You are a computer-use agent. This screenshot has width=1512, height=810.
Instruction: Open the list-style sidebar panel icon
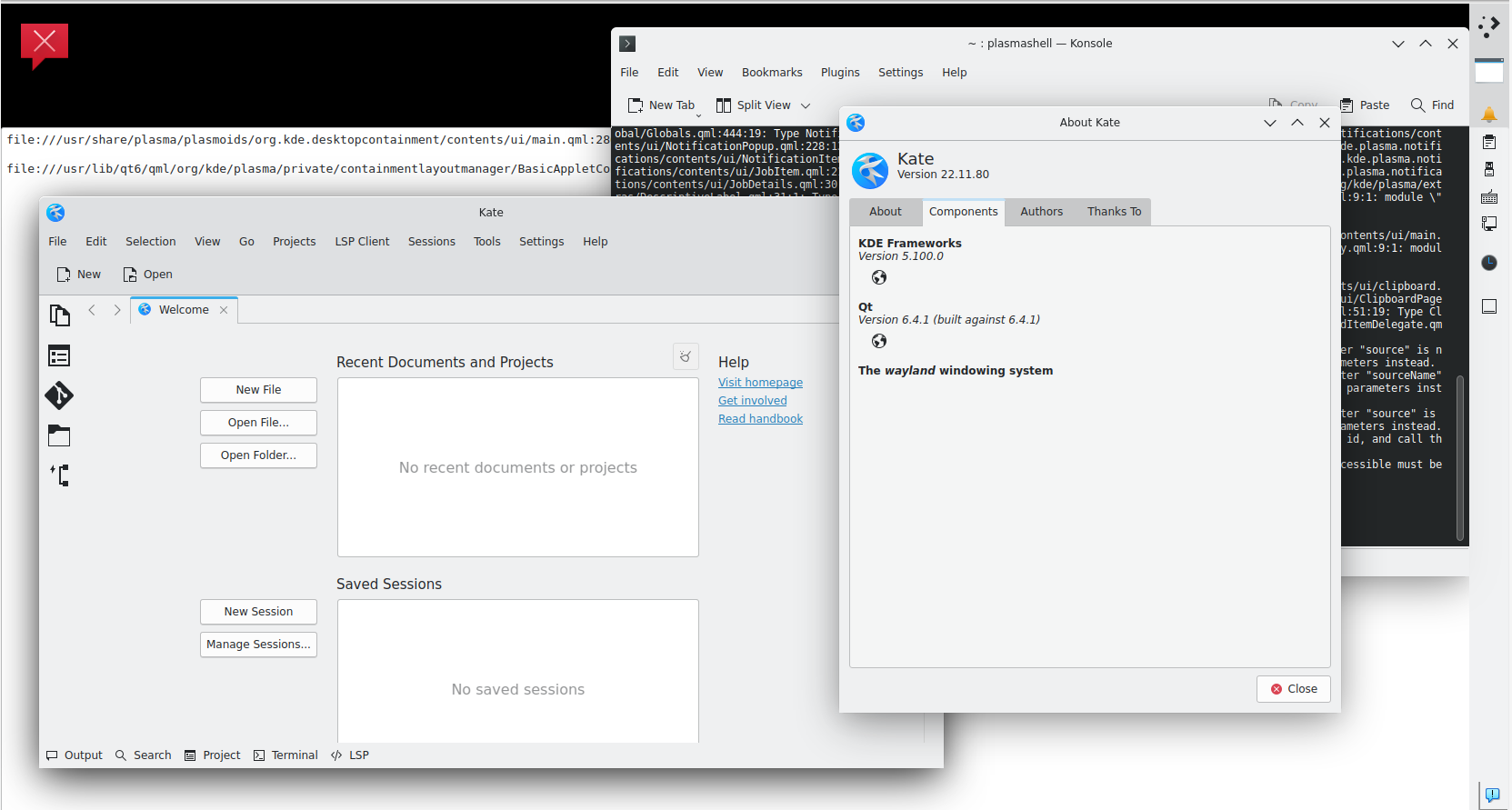tap(59, 355)
